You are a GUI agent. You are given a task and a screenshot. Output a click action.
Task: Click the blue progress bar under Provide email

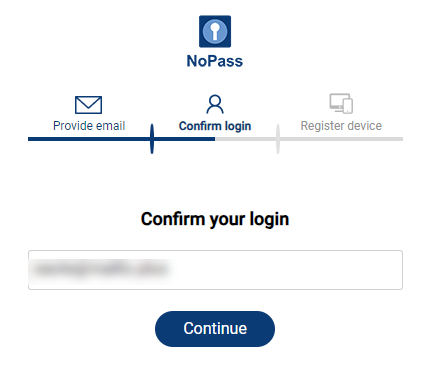(x=89, y=139)
